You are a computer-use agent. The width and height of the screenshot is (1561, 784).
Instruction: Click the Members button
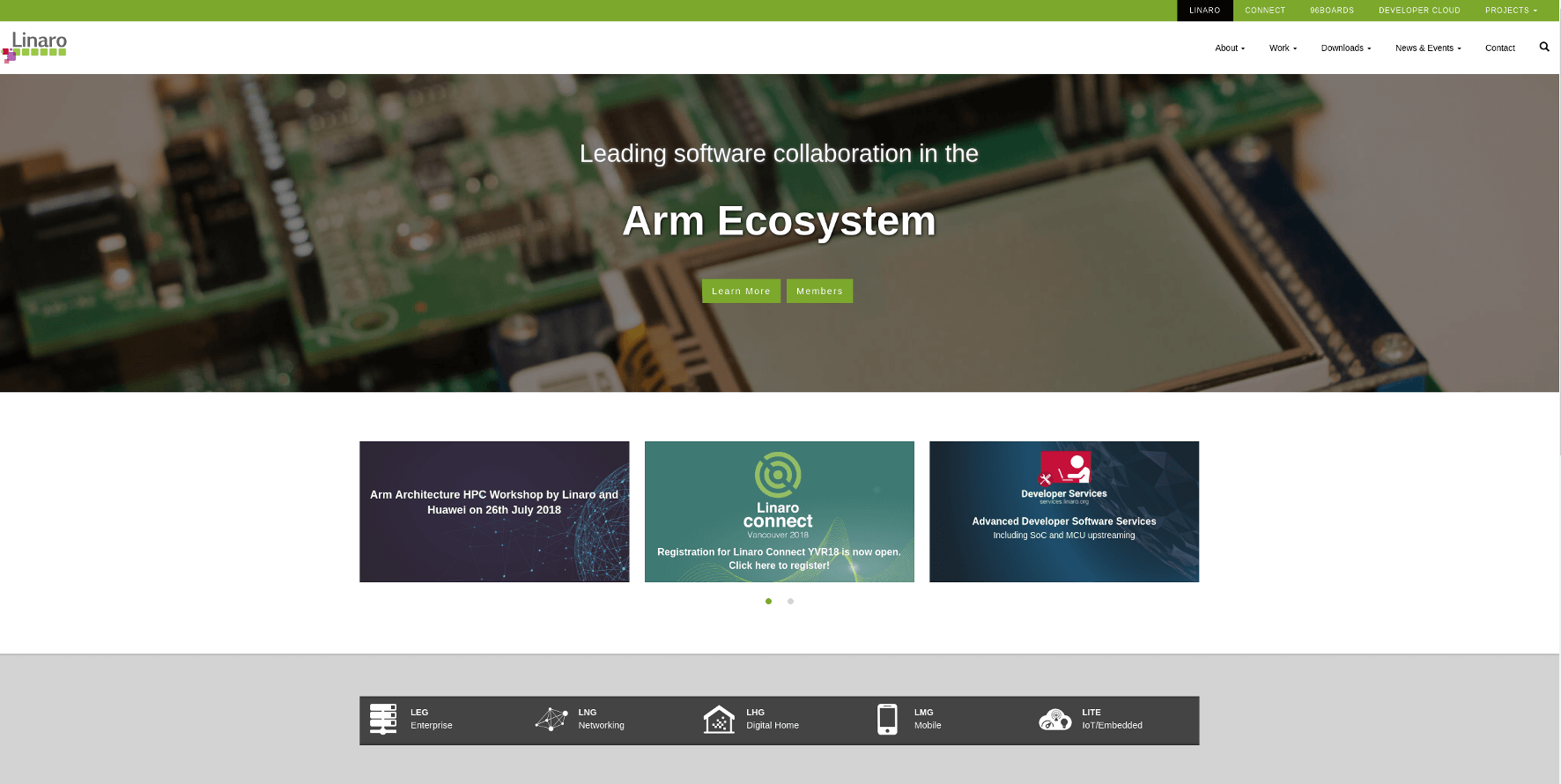tap(819, 291)
